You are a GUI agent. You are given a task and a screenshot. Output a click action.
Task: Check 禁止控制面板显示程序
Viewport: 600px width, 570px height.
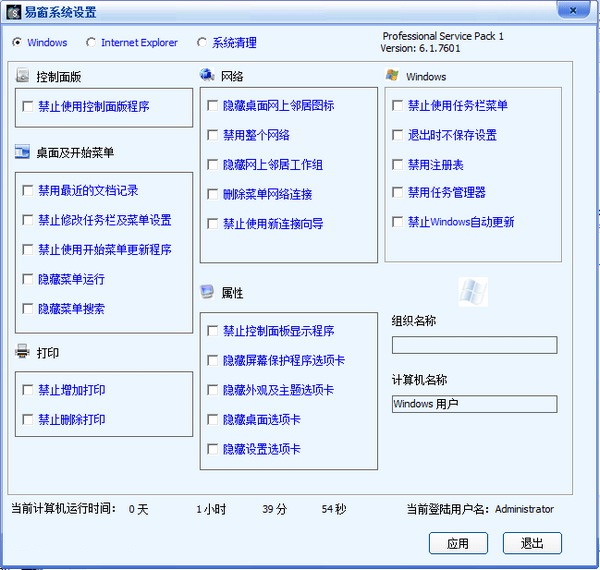pos(212,331)
